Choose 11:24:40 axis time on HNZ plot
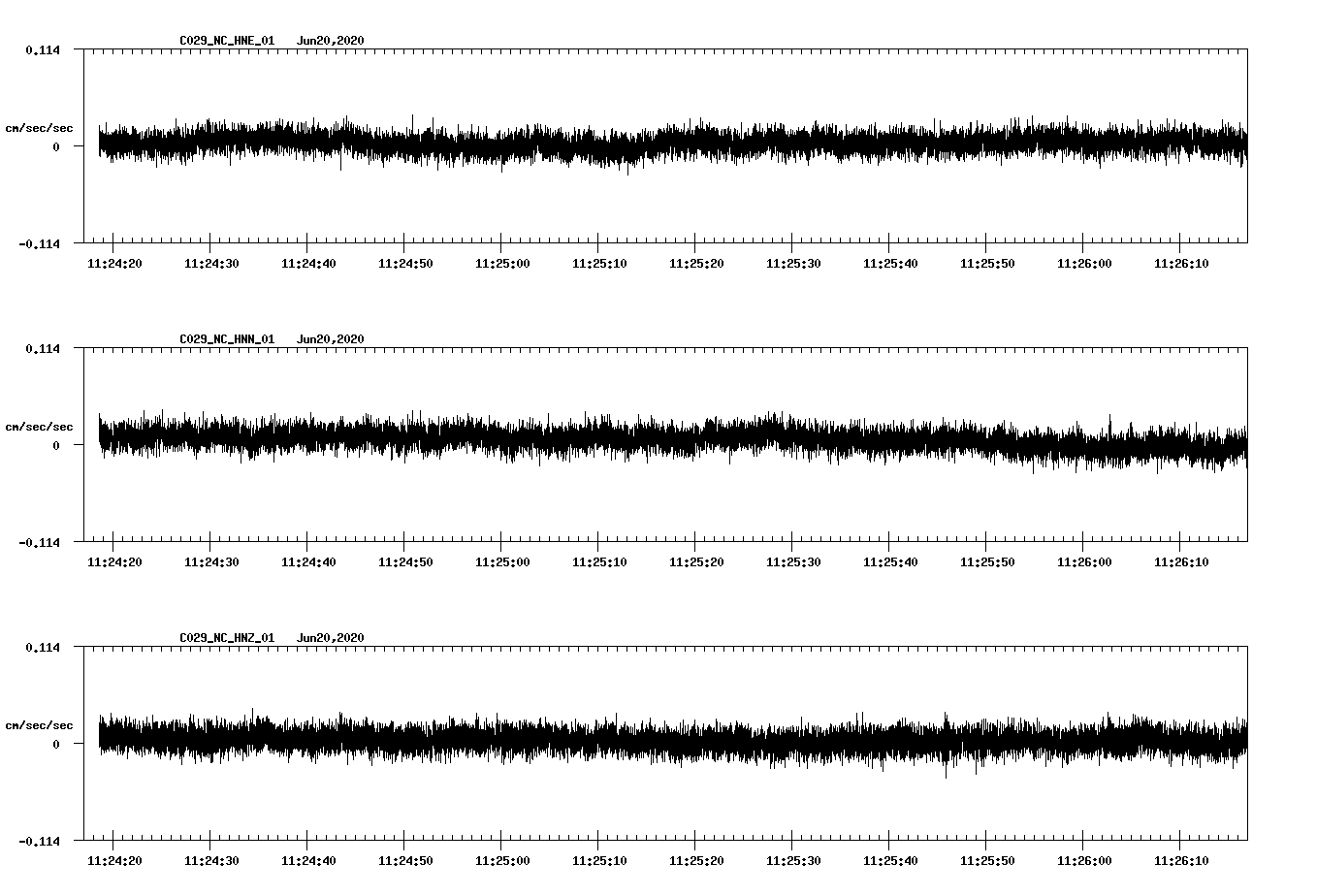Screen dimensions: 1317x896 pos(308,861)
